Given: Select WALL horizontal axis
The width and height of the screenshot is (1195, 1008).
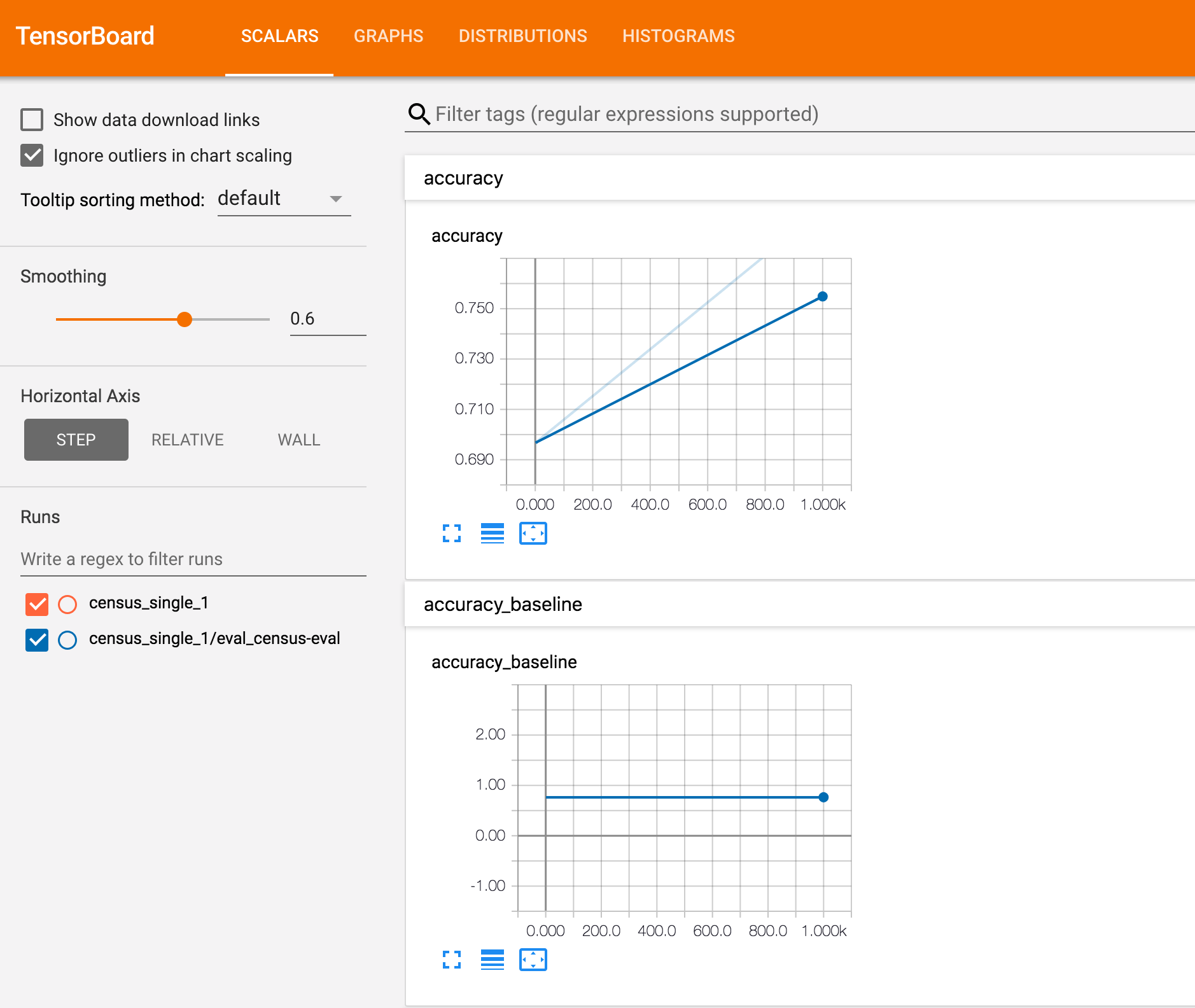Looking at the screenshot, I should [299, 440].
